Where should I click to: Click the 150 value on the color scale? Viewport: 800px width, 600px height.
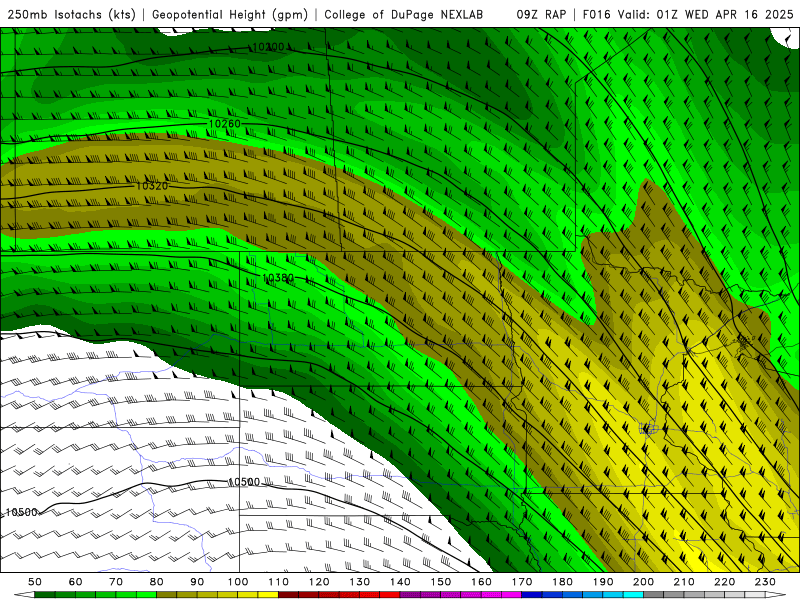441,582
